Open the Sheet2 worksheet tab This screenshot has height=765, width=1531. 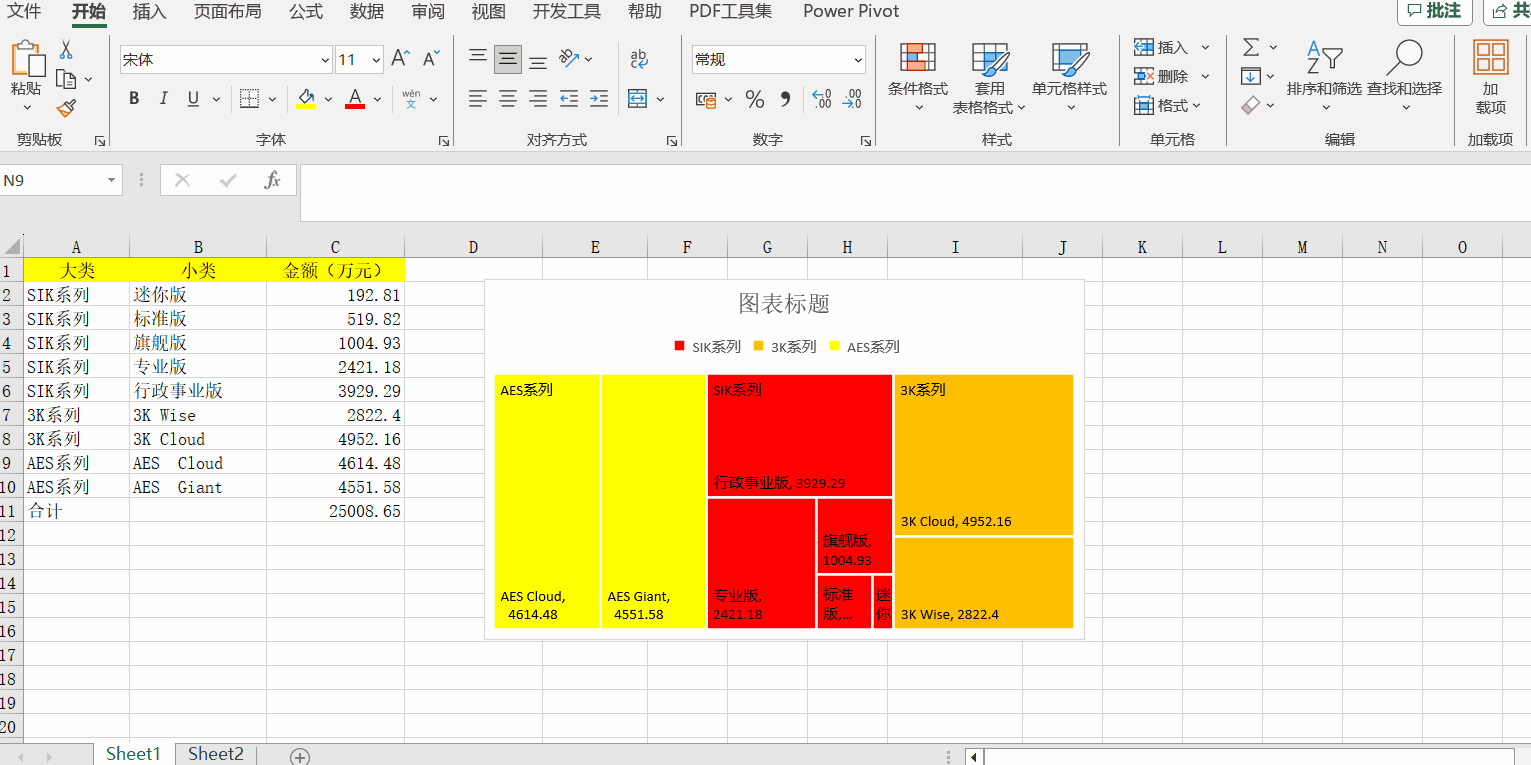pyautogui.click(x=215, y=753)
